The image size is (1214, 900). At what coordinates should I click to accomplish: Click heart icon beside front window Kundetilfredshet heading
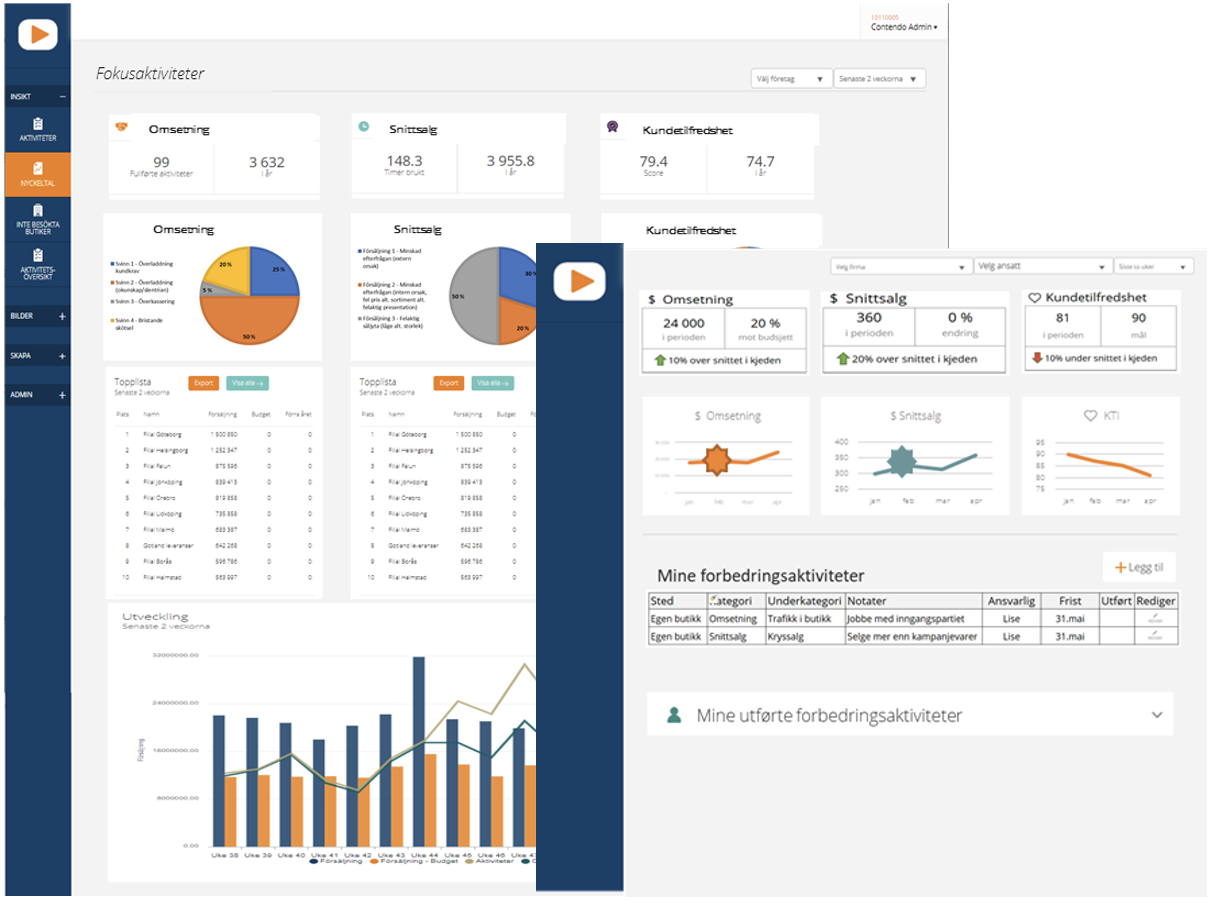point(1035,298)
